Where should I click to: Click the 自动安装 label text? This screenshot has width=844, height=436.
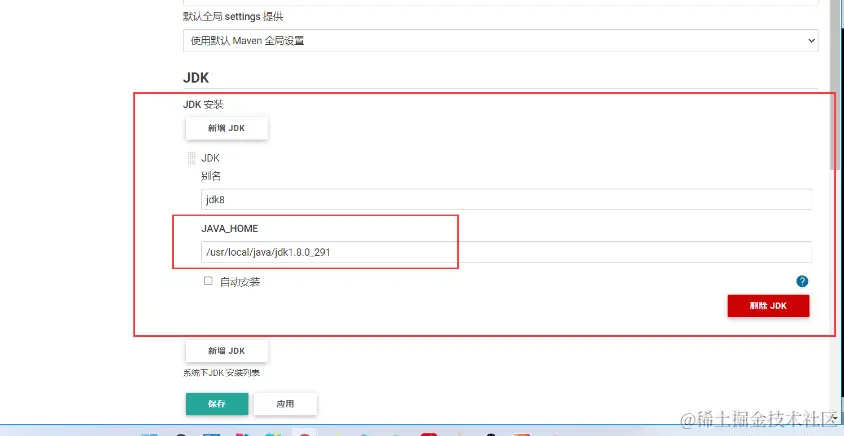[x=240, y=282]
